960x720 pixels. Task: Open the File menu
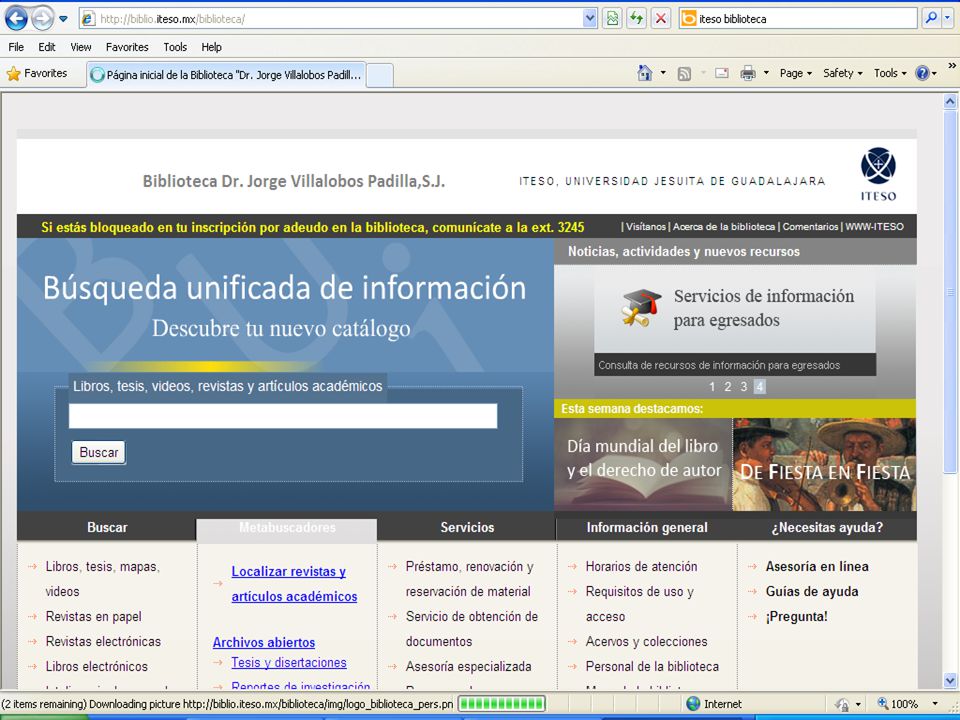pos(16,47)
